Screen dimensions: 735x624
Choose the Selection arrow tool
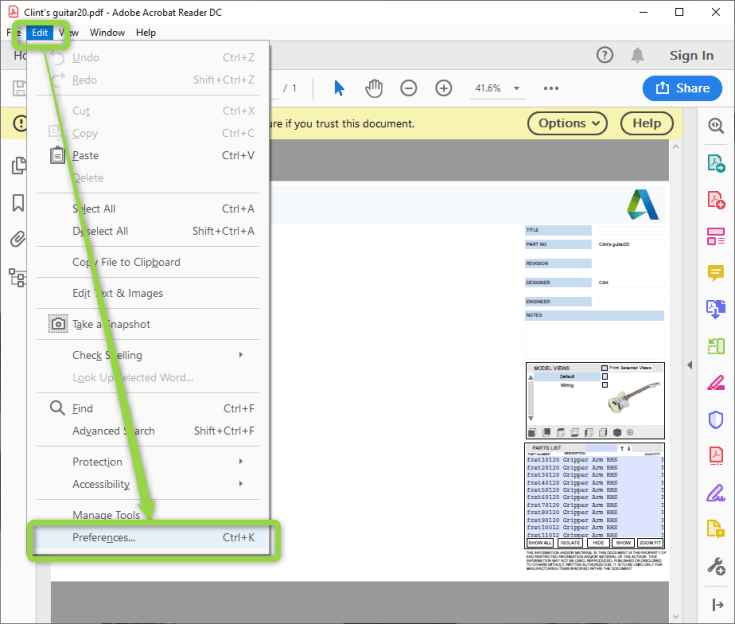click(339, 88)
